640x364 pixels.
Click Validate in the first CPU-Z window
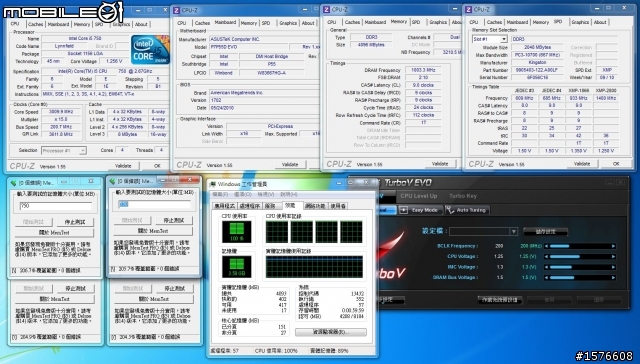(x=123, y=166)
